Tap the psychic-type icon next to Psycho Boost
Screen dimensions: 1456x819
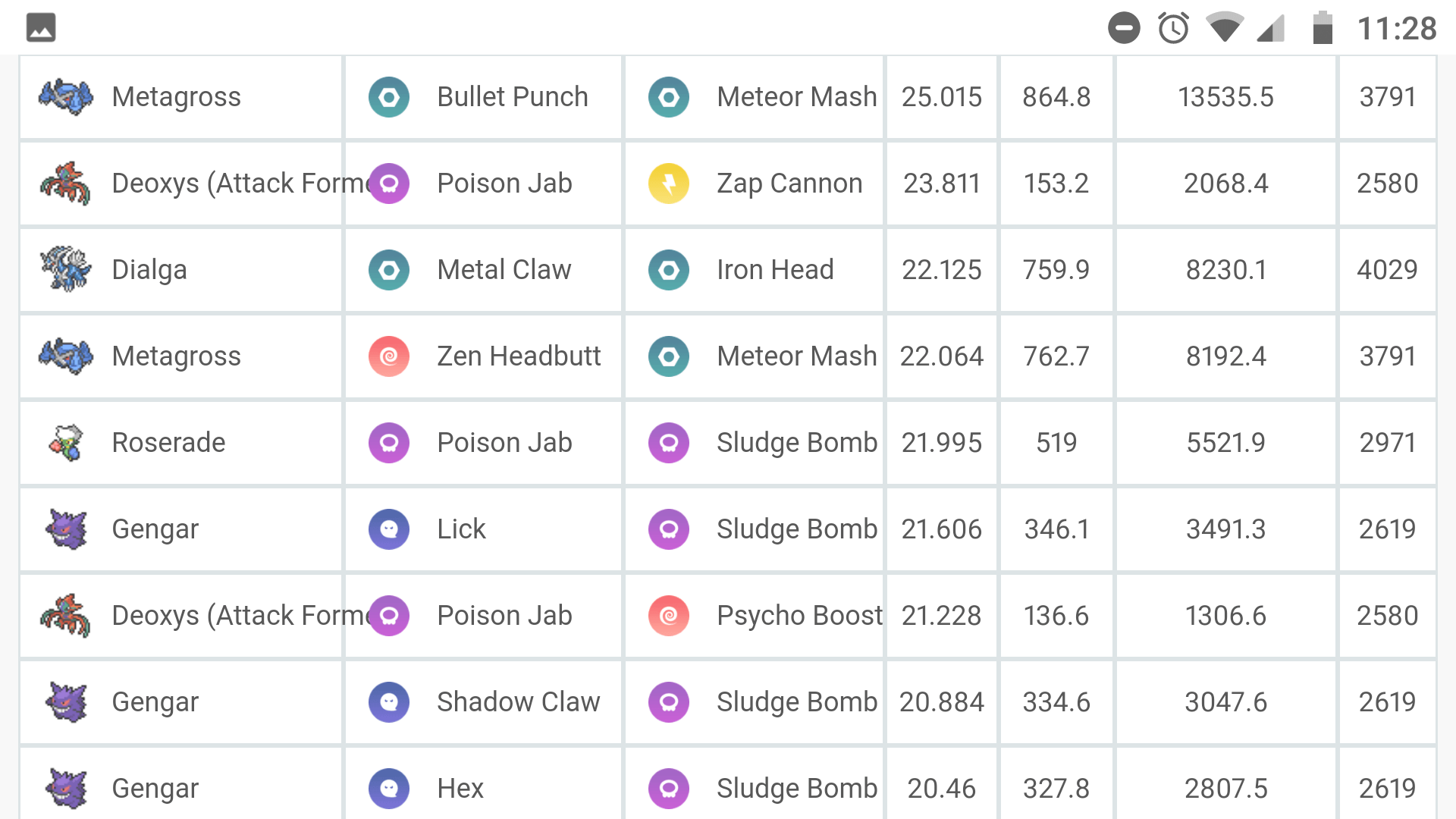(x=669, y=616)
